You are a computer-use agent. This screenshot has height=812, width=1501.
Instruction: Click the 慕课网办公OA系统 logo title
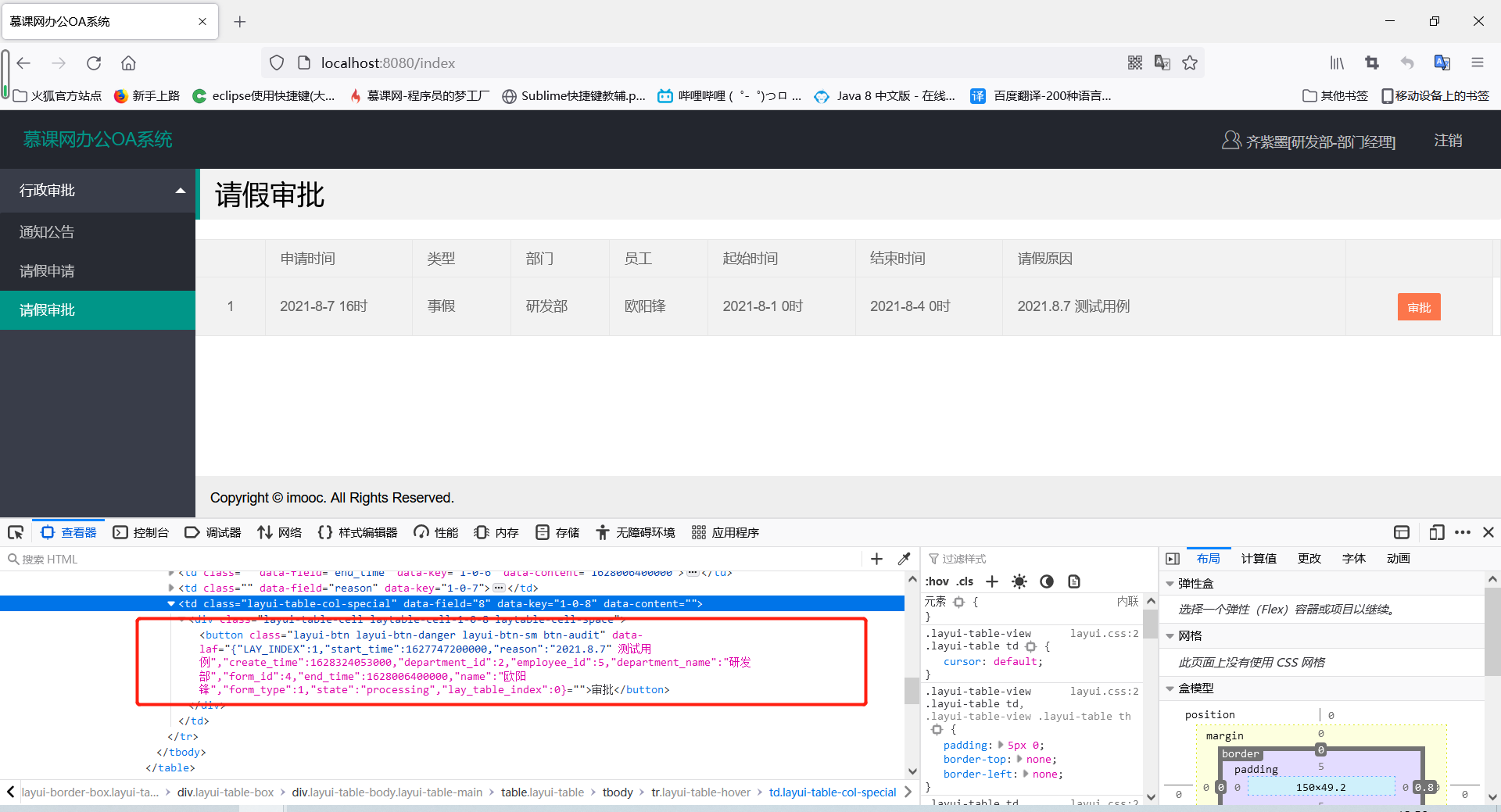(x=98, y=139)
